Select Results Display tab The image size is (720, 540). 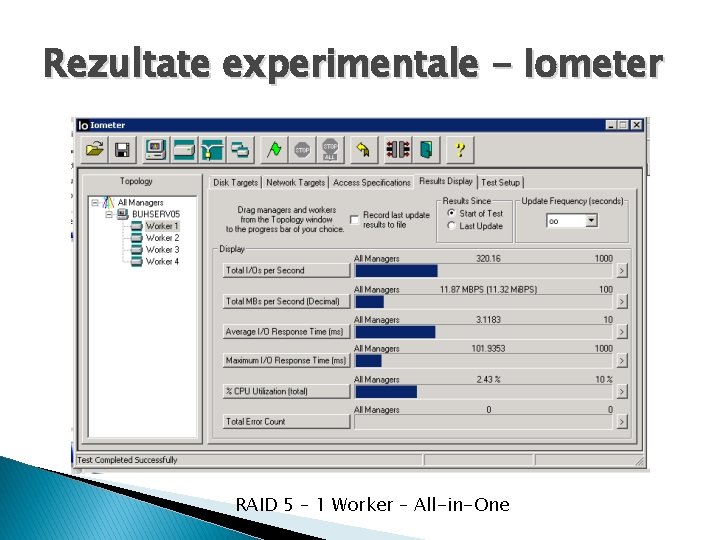445,181
